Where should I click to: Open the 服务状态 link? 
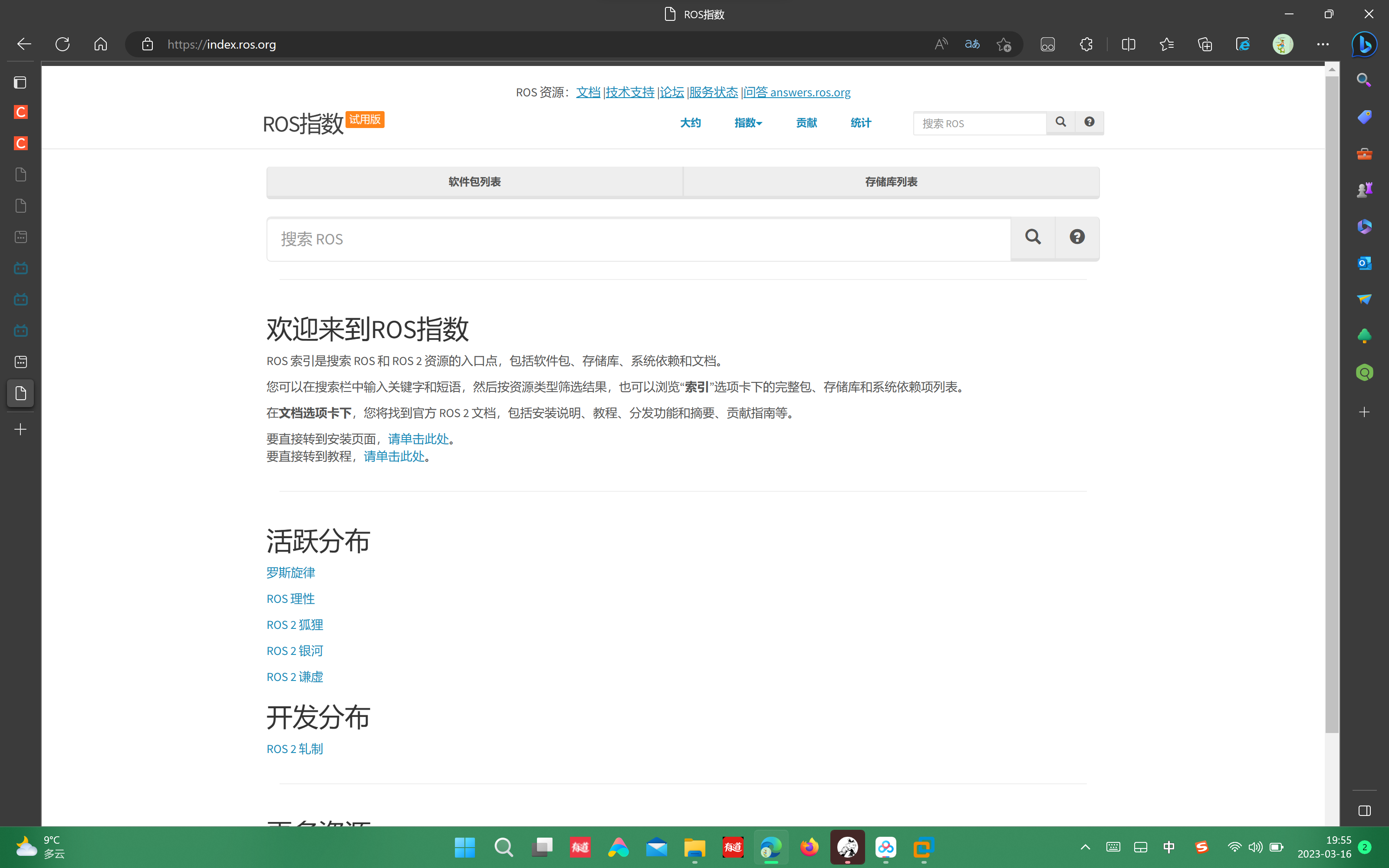coord(714,92)
